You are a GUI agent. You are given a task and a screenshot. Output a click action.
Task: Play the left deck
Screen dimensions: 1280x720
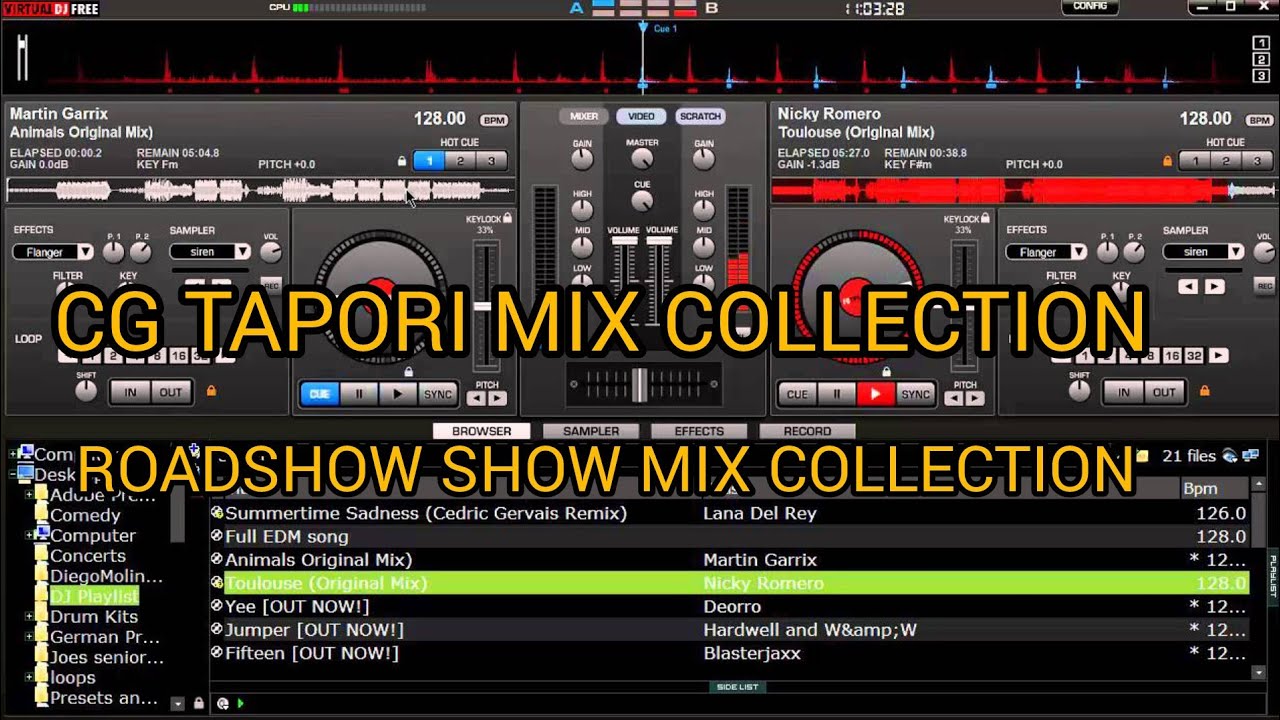click(397, 394)
